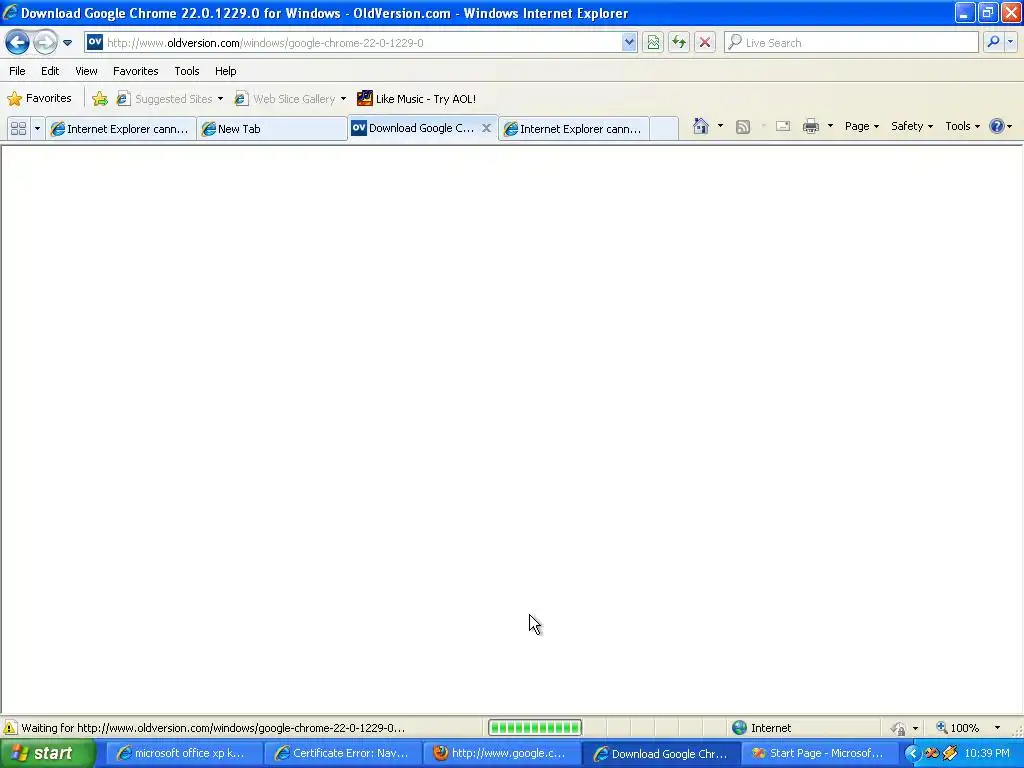Toggle the Compatibility View icon

click(x=653, y=42)
